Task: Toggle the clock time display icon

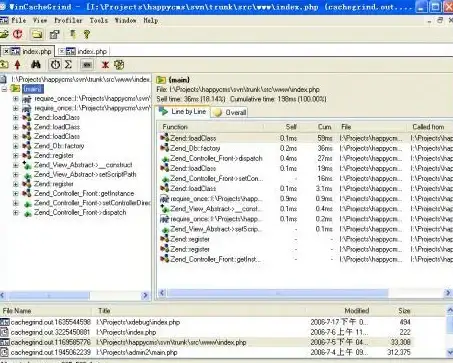Action: pos(55,64)
